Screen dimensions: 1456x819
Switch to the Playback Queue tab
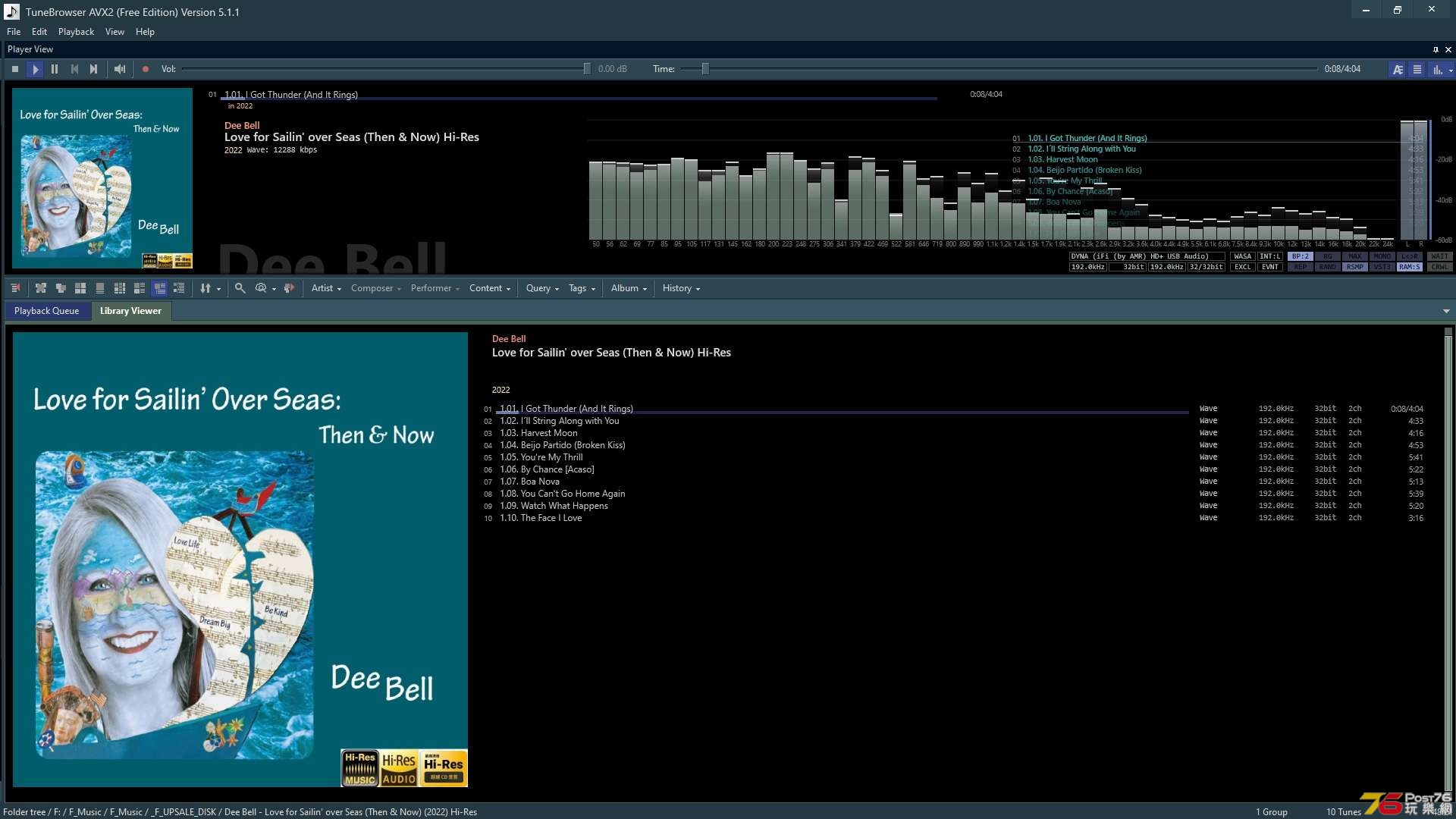tap(46, 311)
